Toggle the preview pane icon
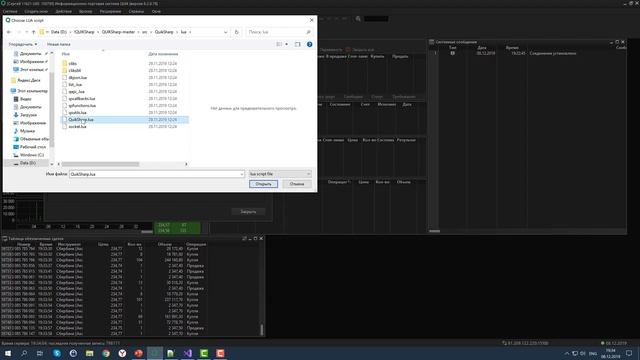 298,44
